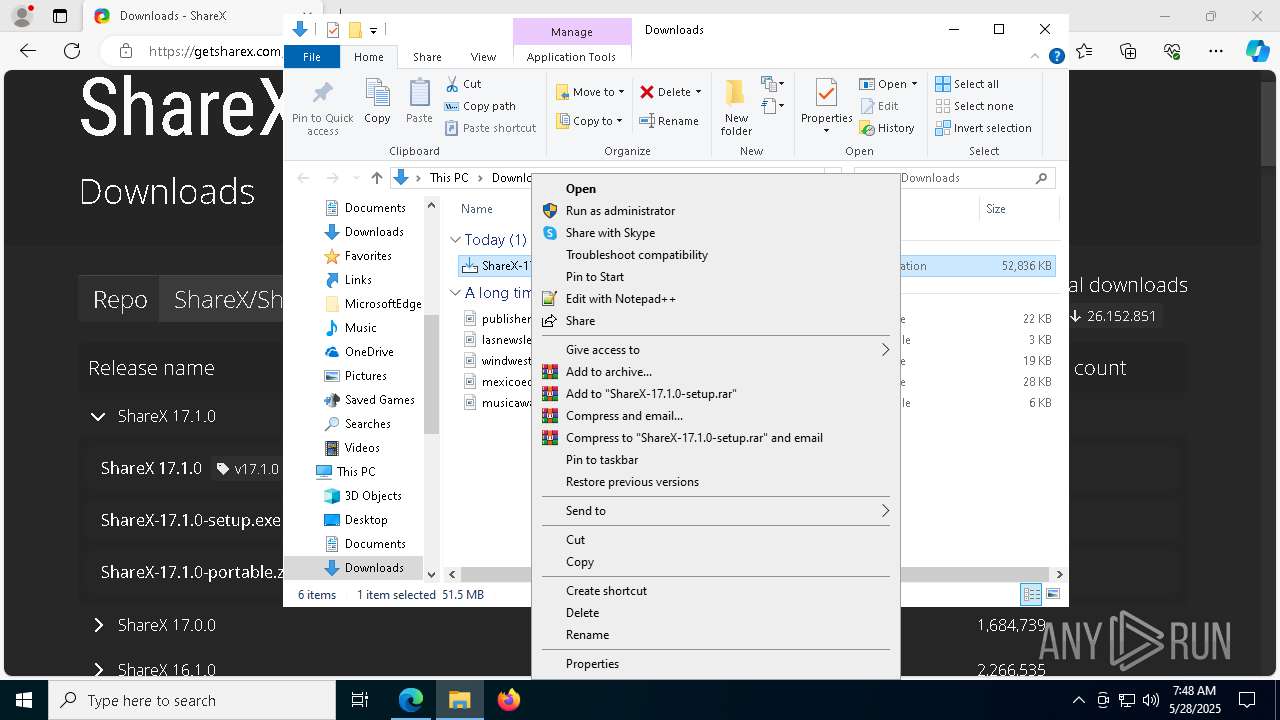Click the Explorer help question mark icon
This screenshot has width=1280, height=720.
point(1056,57)
